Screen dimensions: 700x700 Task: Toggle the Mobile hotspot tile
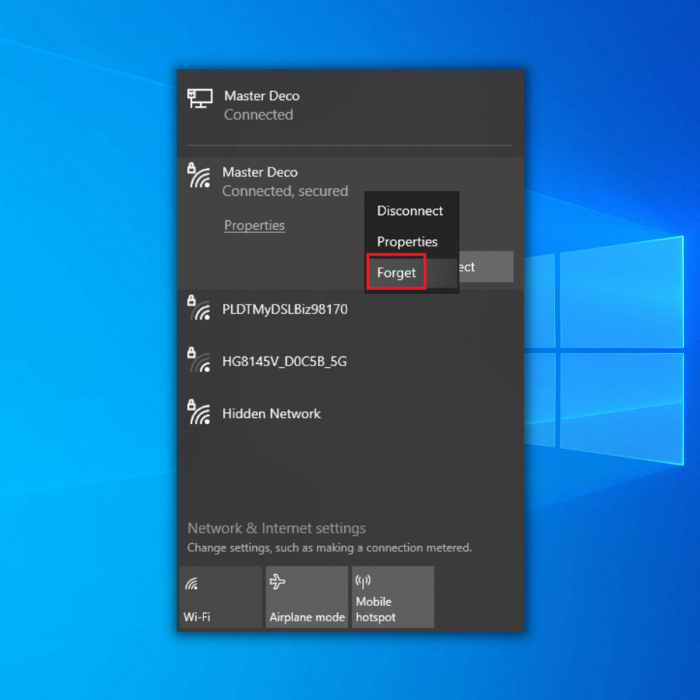[393, 597]
